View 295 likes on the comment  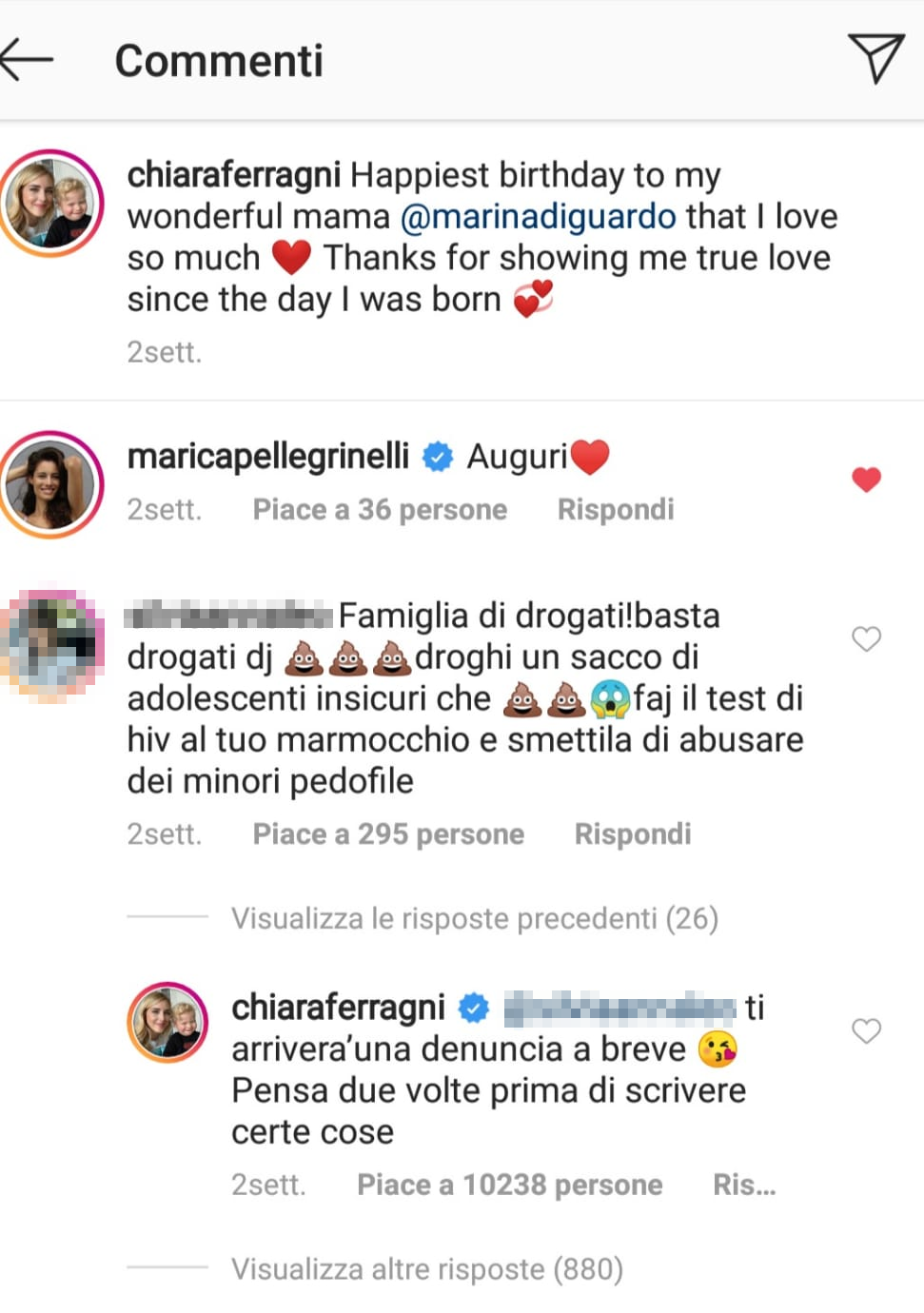(x=388, y=833)
